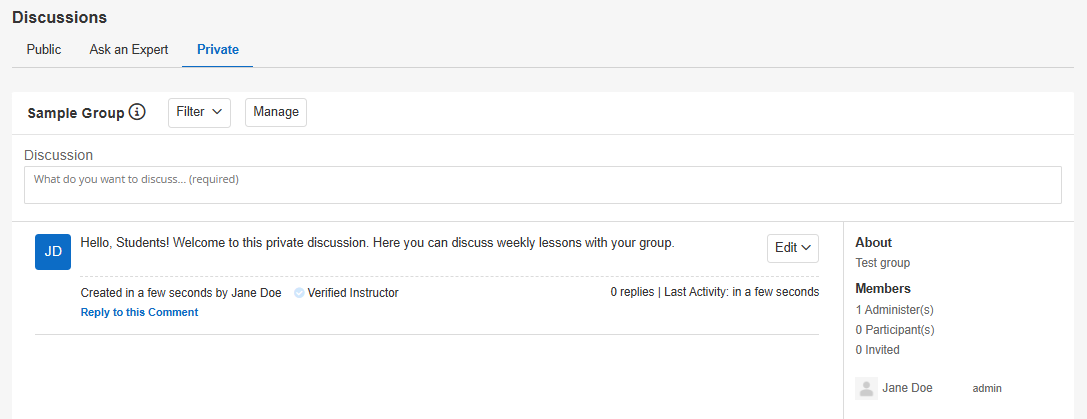Click the 0 replies count text
This screenshot has width=1087, height=419.
pos(632,292)
